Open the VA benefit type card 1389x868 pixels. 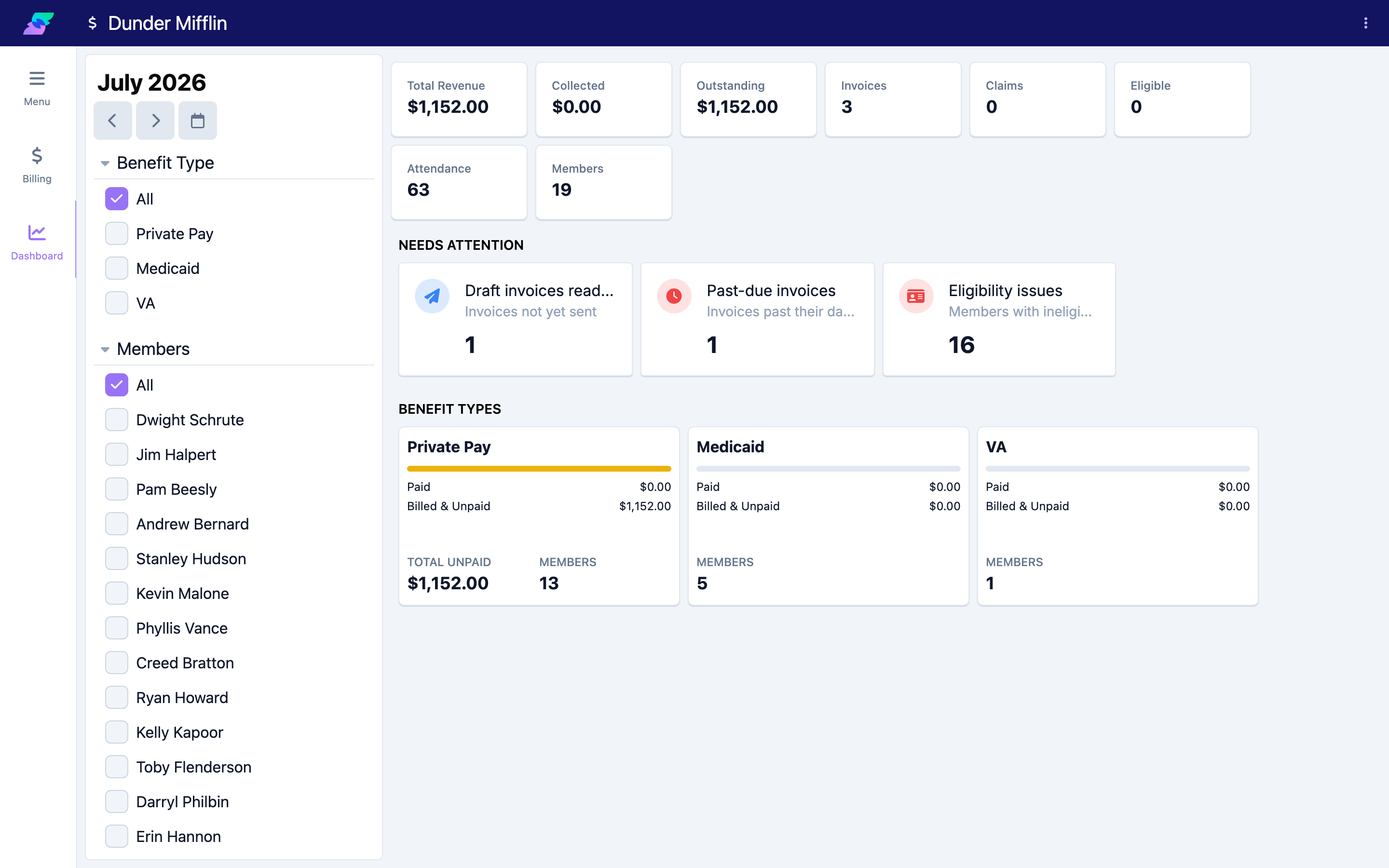point(1117,516)
